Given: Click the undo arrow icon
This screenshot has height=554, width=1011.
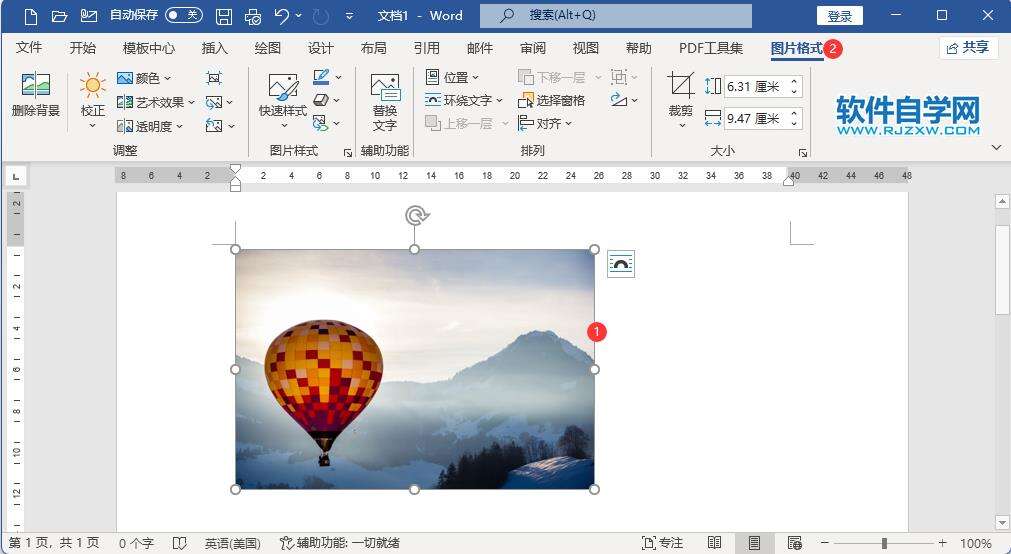Looking at the screenshot, I should pos(282,15).
